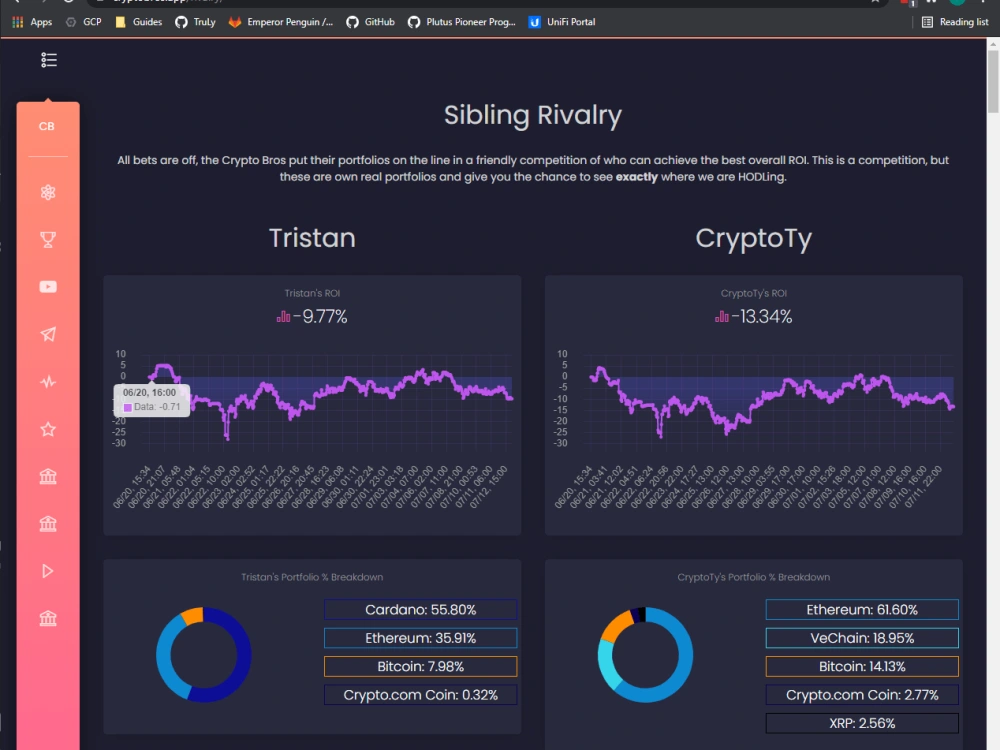The width and height of the screenshot is (1000, 750).
Task: Open the YouTube icon in the sidebar
Action: coord(48,287)
